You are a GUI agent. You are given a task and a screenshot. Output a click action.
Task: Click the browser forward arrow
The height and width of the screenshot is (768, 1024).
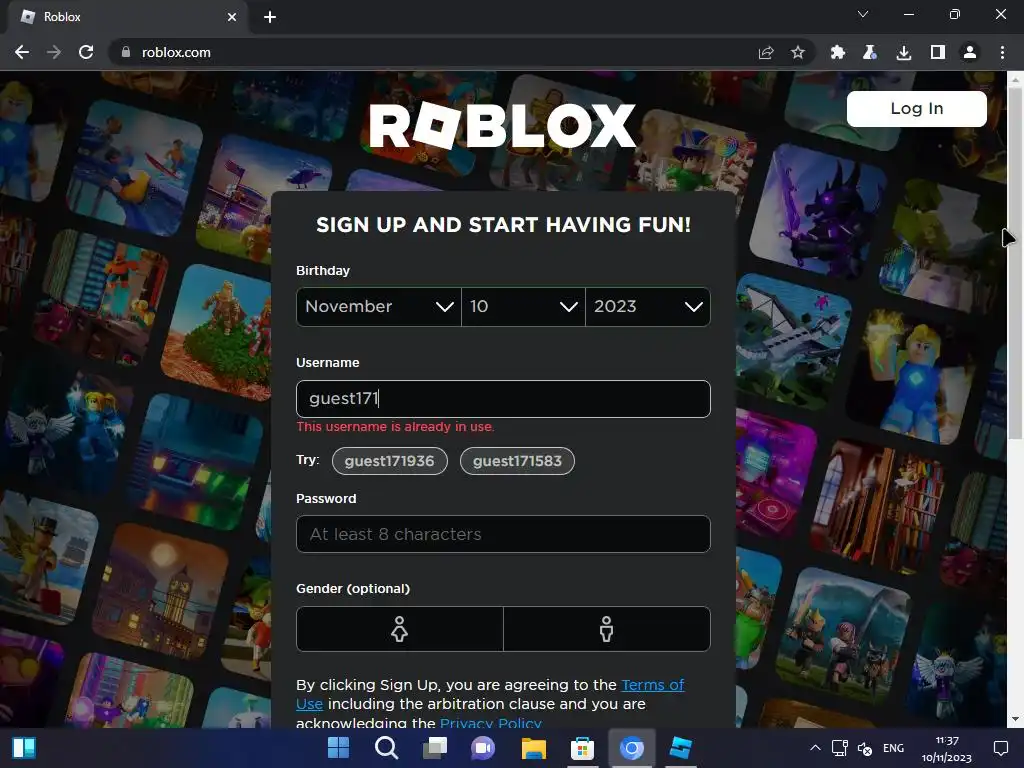(54, 52)
